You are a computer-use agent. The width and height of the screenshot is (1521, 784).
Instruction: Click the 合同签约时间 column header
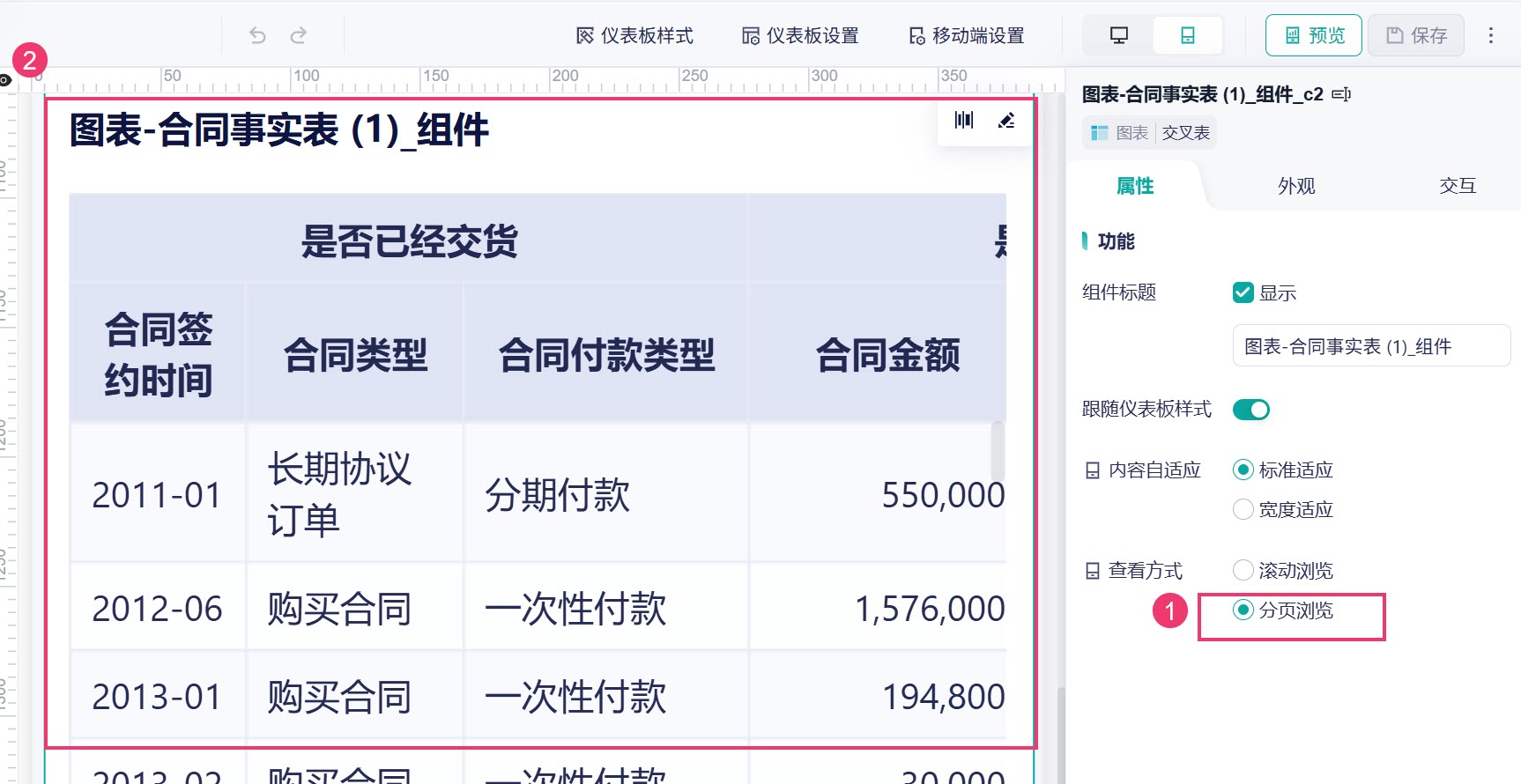click(159, 354)
